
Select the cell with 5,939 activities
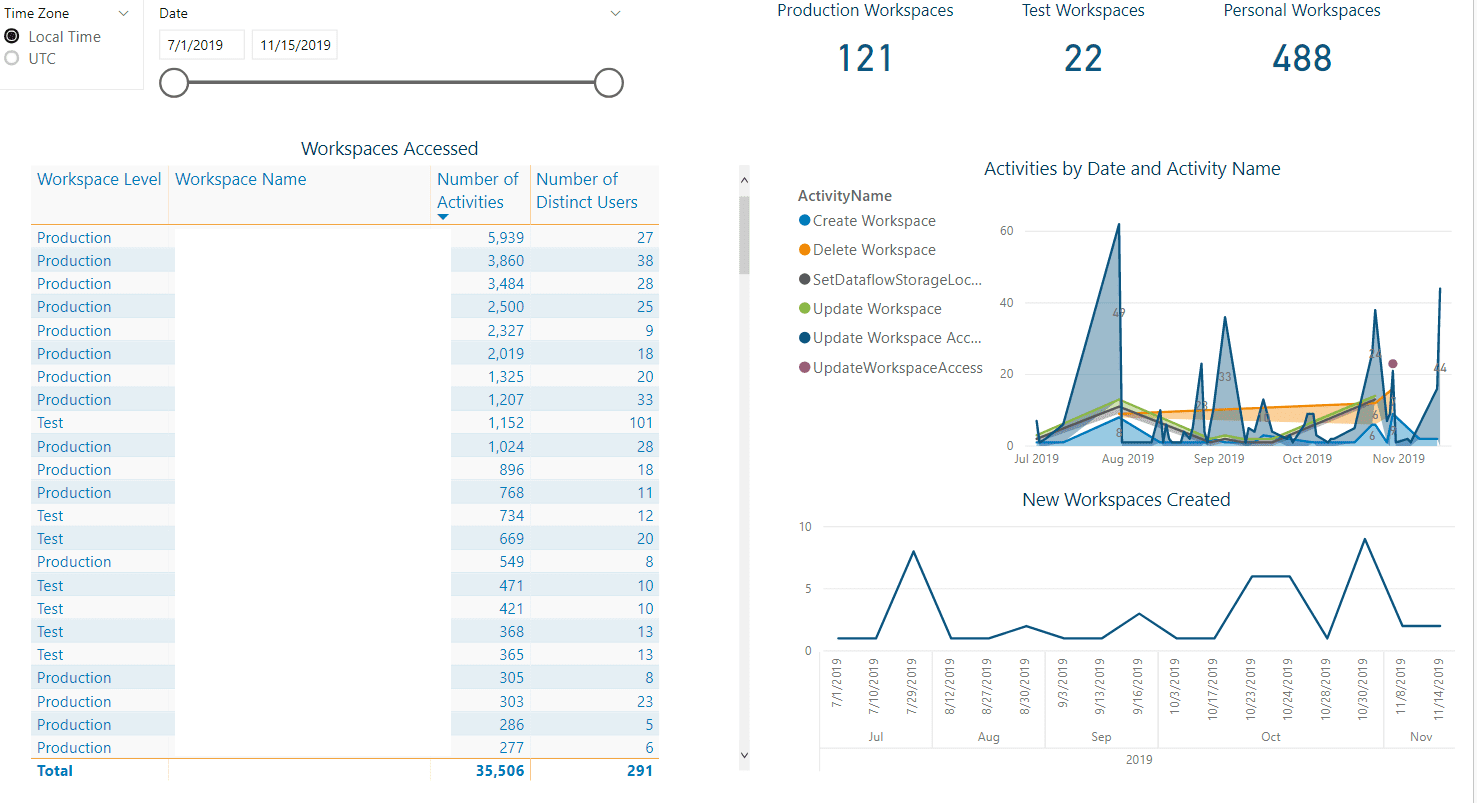coord(505,238)
